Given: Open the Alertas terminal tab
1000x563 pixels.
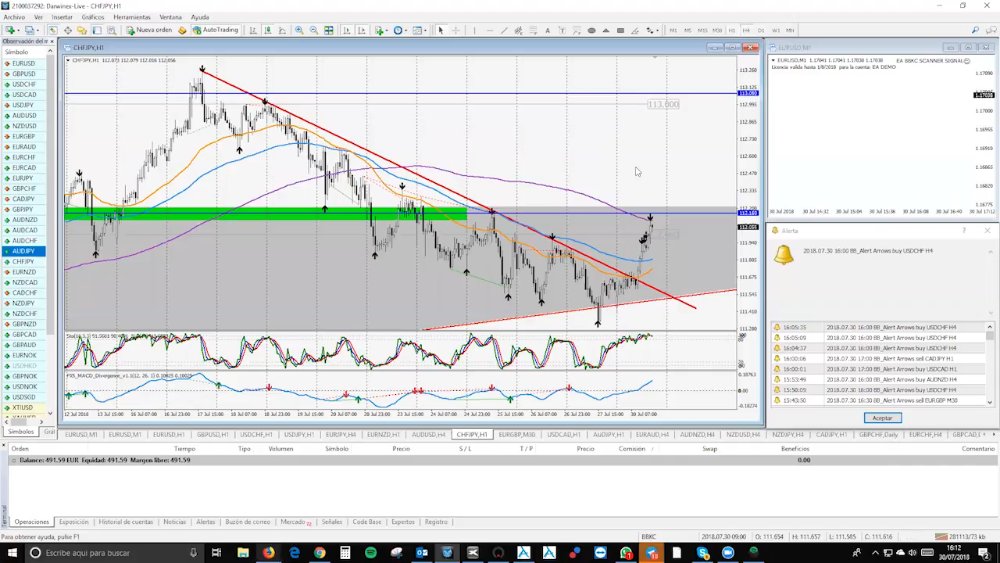Looking at the screenshot, I should click(205, 522).
